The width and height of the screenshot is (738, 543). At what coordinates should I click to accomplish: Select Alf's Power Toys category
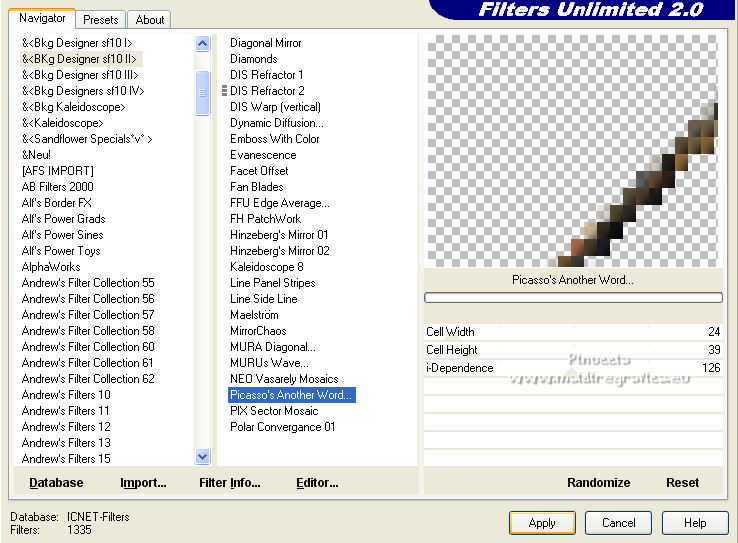[x=61, y=251]
